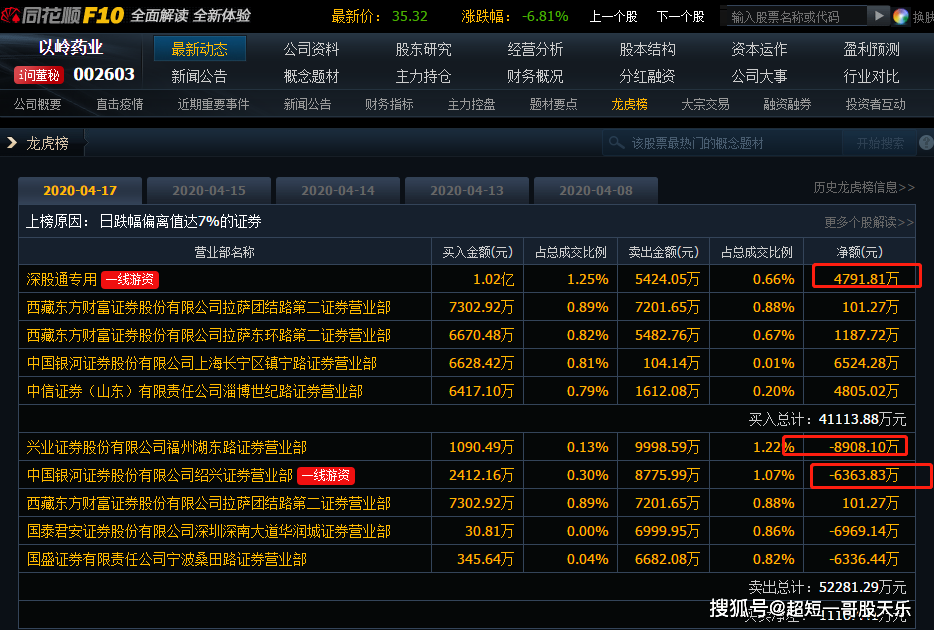Click the 开始搜索 button
Image resolution: width=934 pixels, height=630 pixels.
[x=880, y=144]
